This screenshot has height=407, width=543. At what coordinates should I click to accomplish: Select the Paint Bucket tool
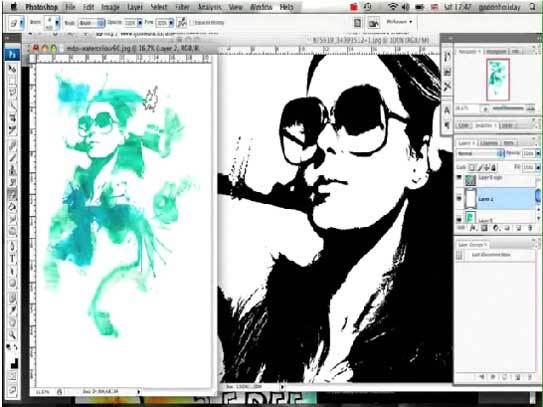click(x=12, y=207)
